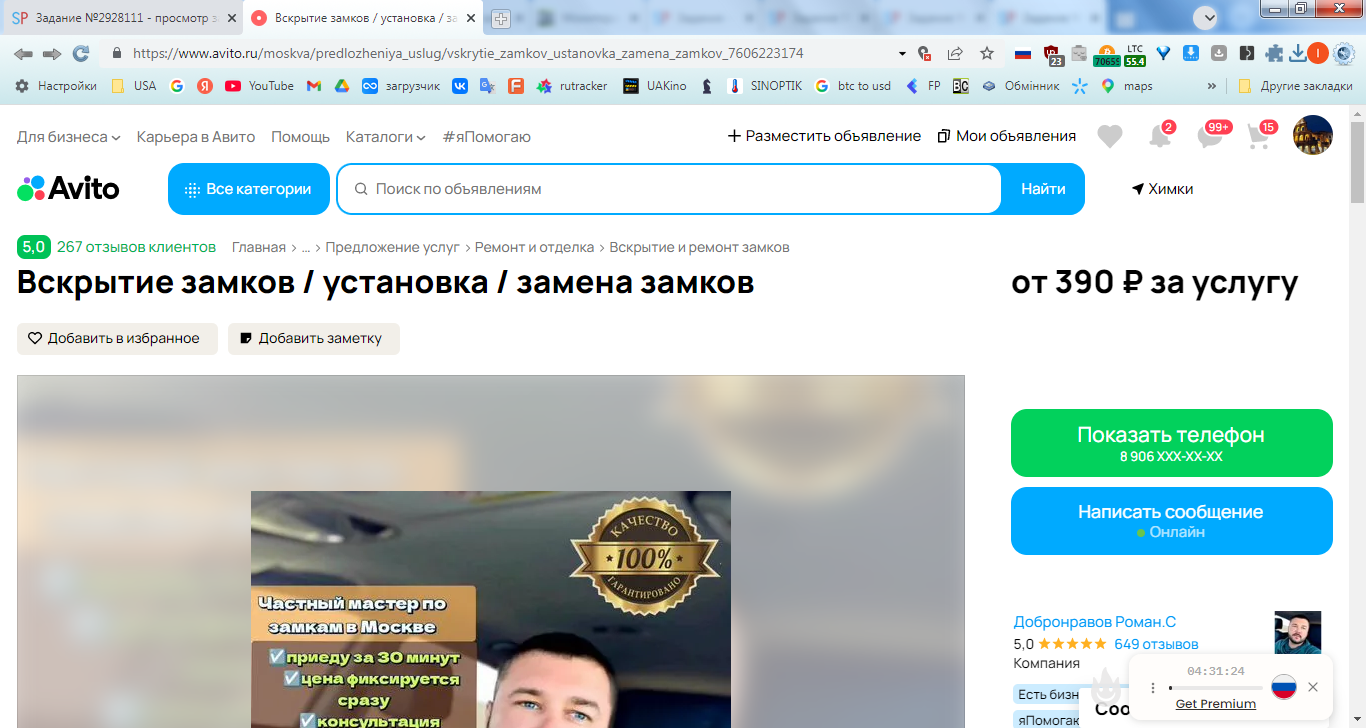The height and width of the screenshot is (728, 1366).
Task: Open seller 'Добронравов Роман.С' profile link
Action: click(x=1095, y=622)
